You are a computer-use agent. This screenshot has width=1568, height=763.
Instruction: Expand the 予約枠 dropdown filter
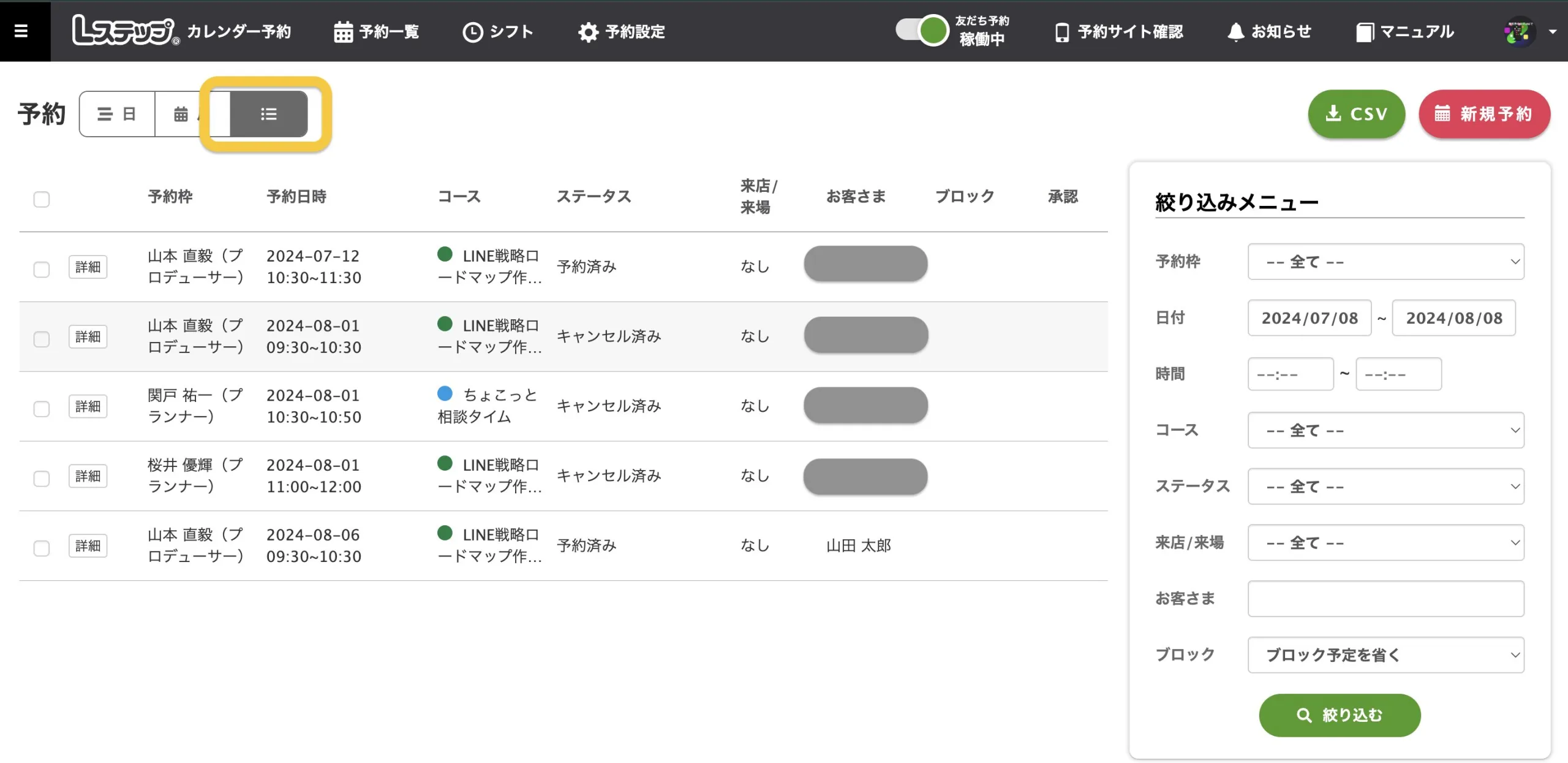(1389, 262)
